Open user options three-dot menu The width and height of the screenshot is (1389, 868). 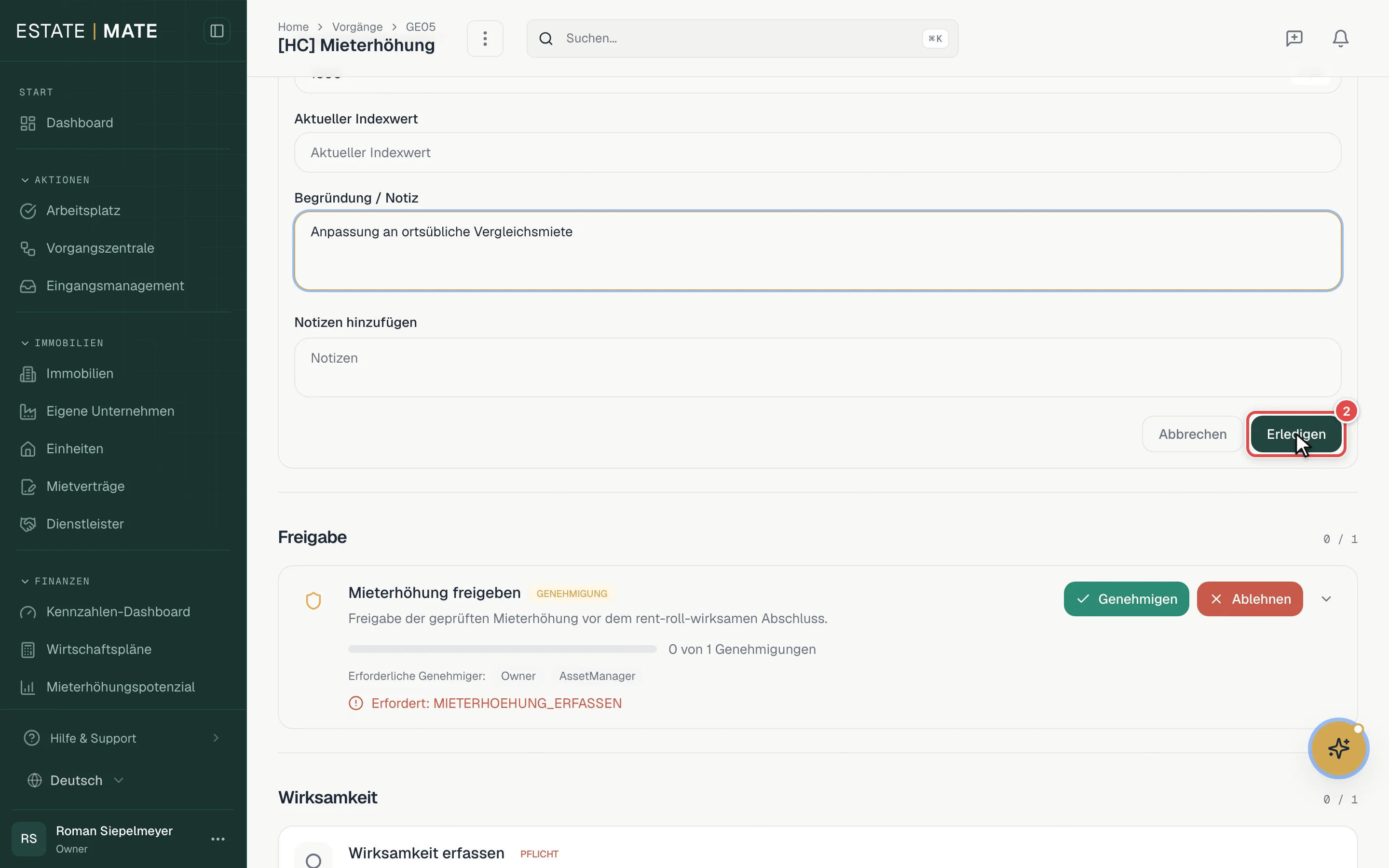point(218,839)
